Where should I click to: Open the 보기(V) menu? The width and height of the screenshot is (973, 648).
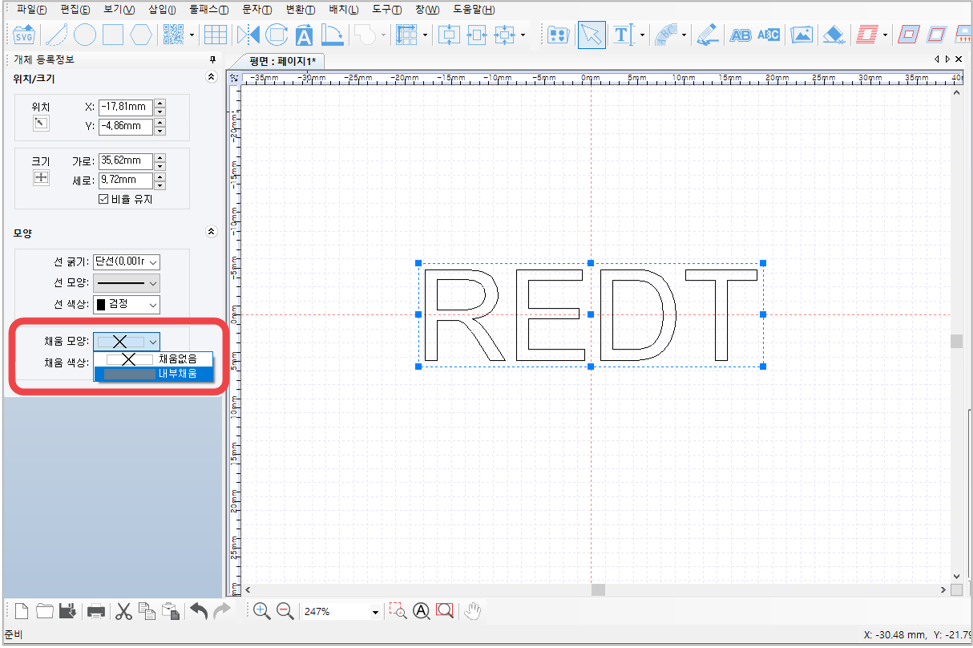[119, 9]
